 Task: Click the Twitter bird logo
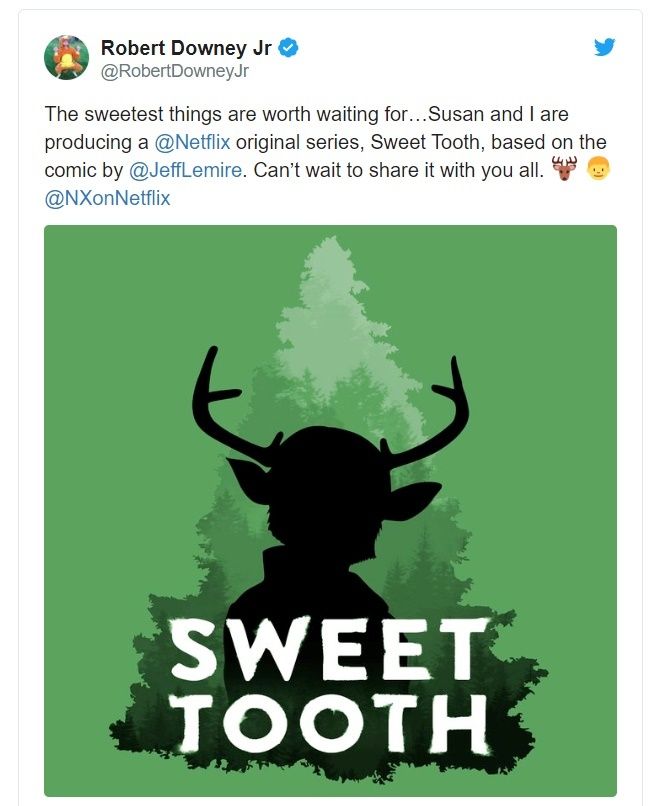(604, 47)
